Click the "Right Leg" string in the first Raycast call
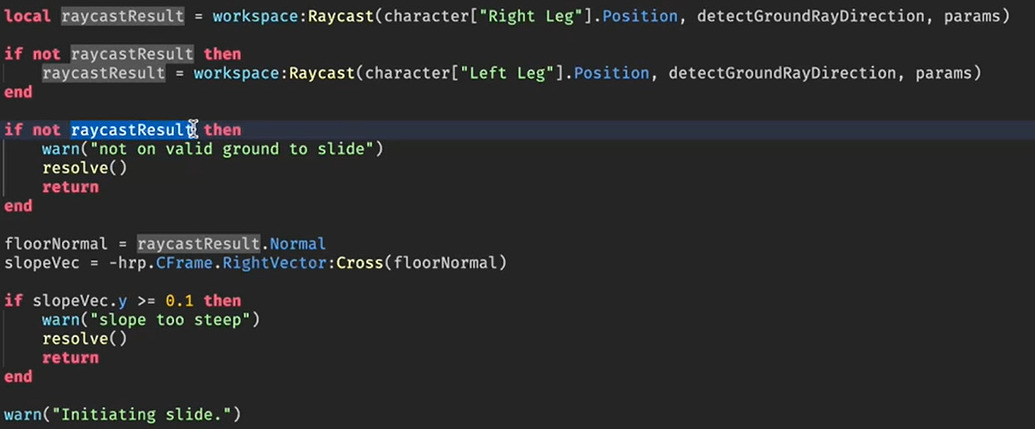 coord(529,16)
